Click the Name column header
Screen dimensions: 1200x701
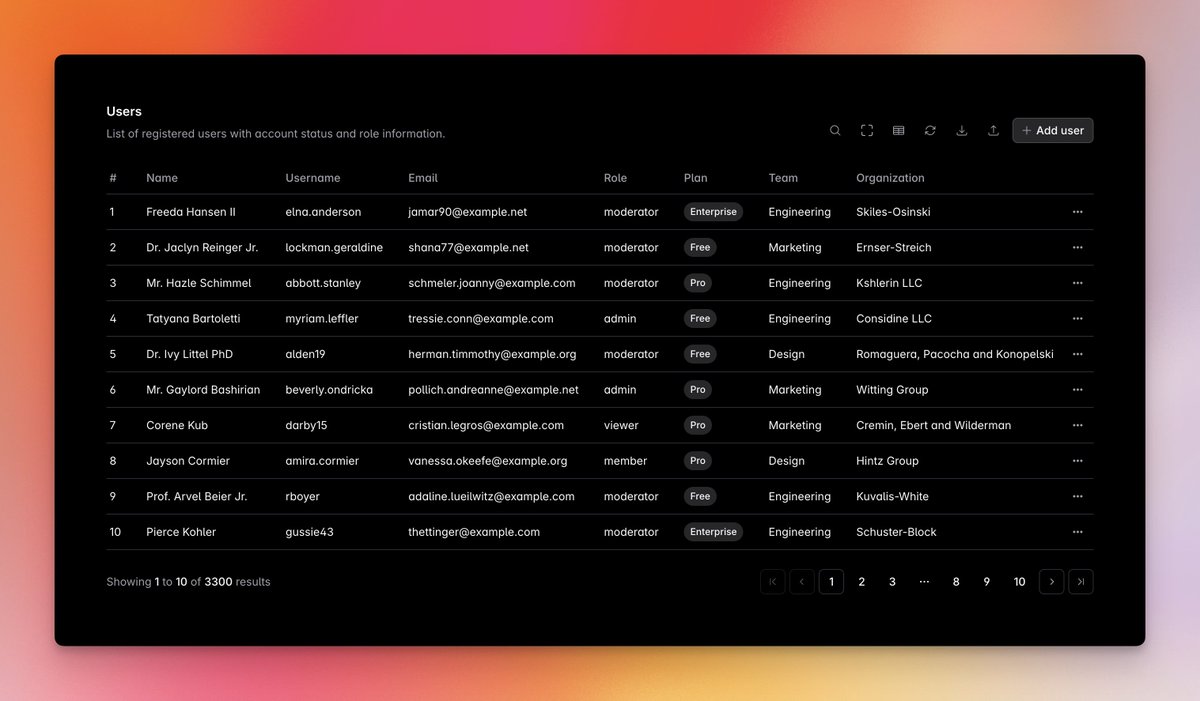[x=162, y=178]
